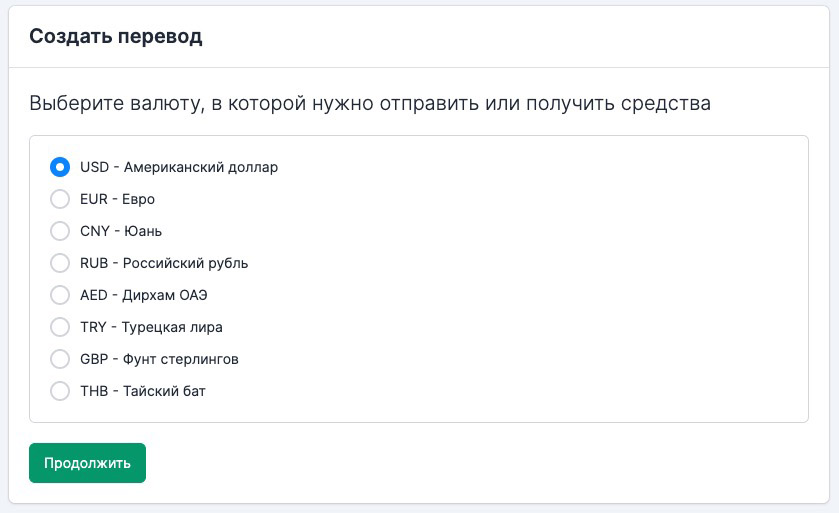Pick the CNY radio circle

tap(60, 231)
